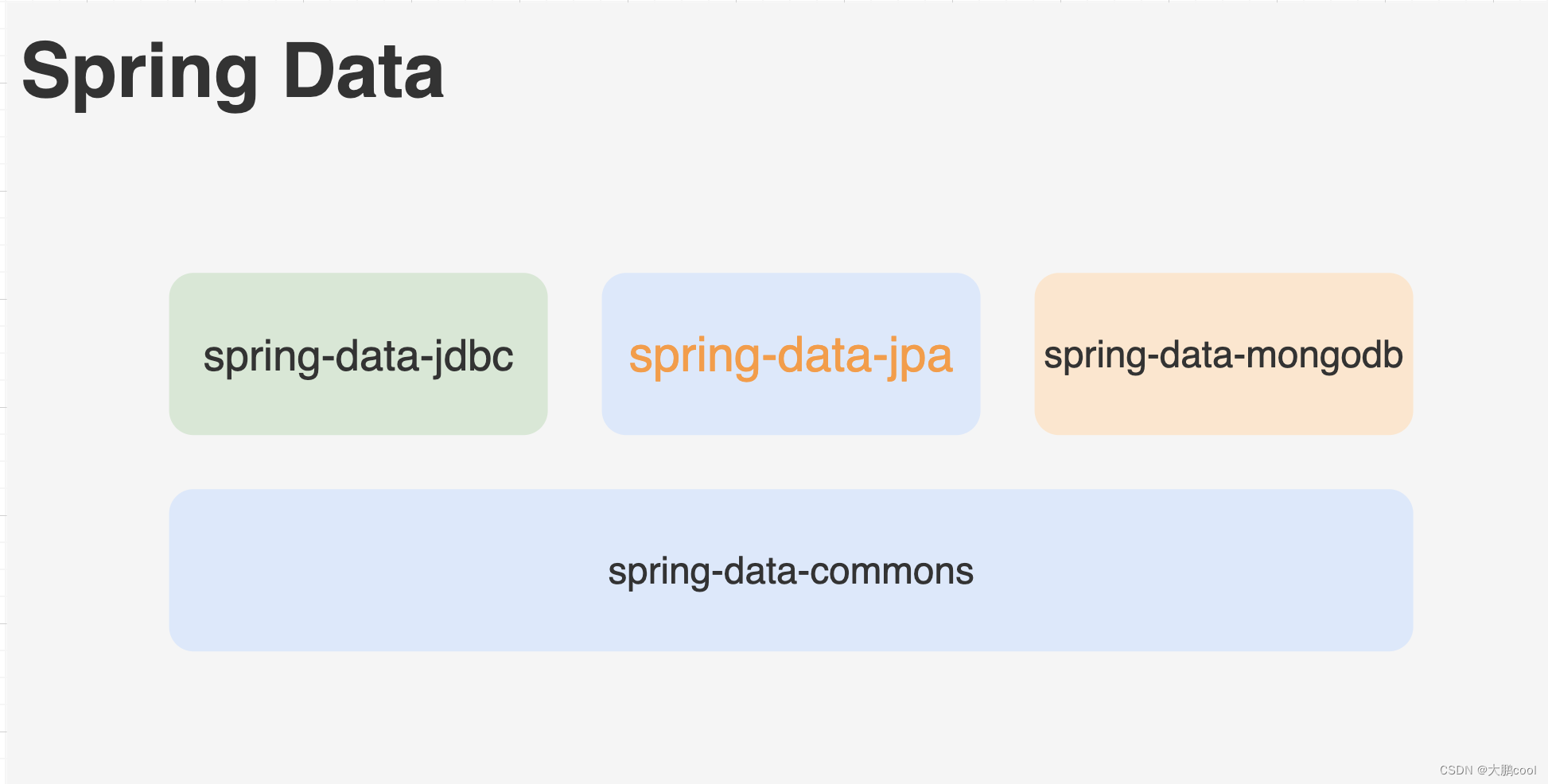This screenshot has width=1548, height=784.
Task: Click the left vertical ruler strip
Action: pyautogui.click(x=3, y=392)
